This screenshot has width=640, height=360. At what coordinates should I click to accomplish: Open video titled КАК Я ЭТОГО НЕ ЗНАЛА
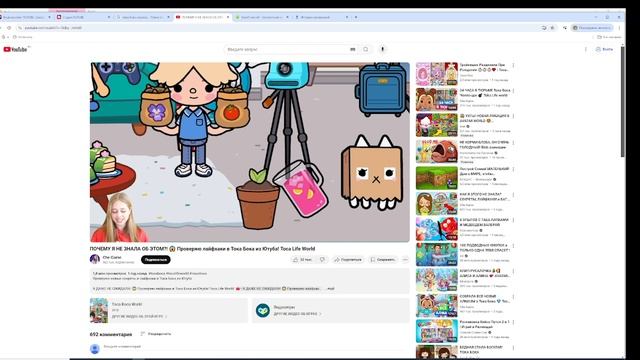(484, 197)
